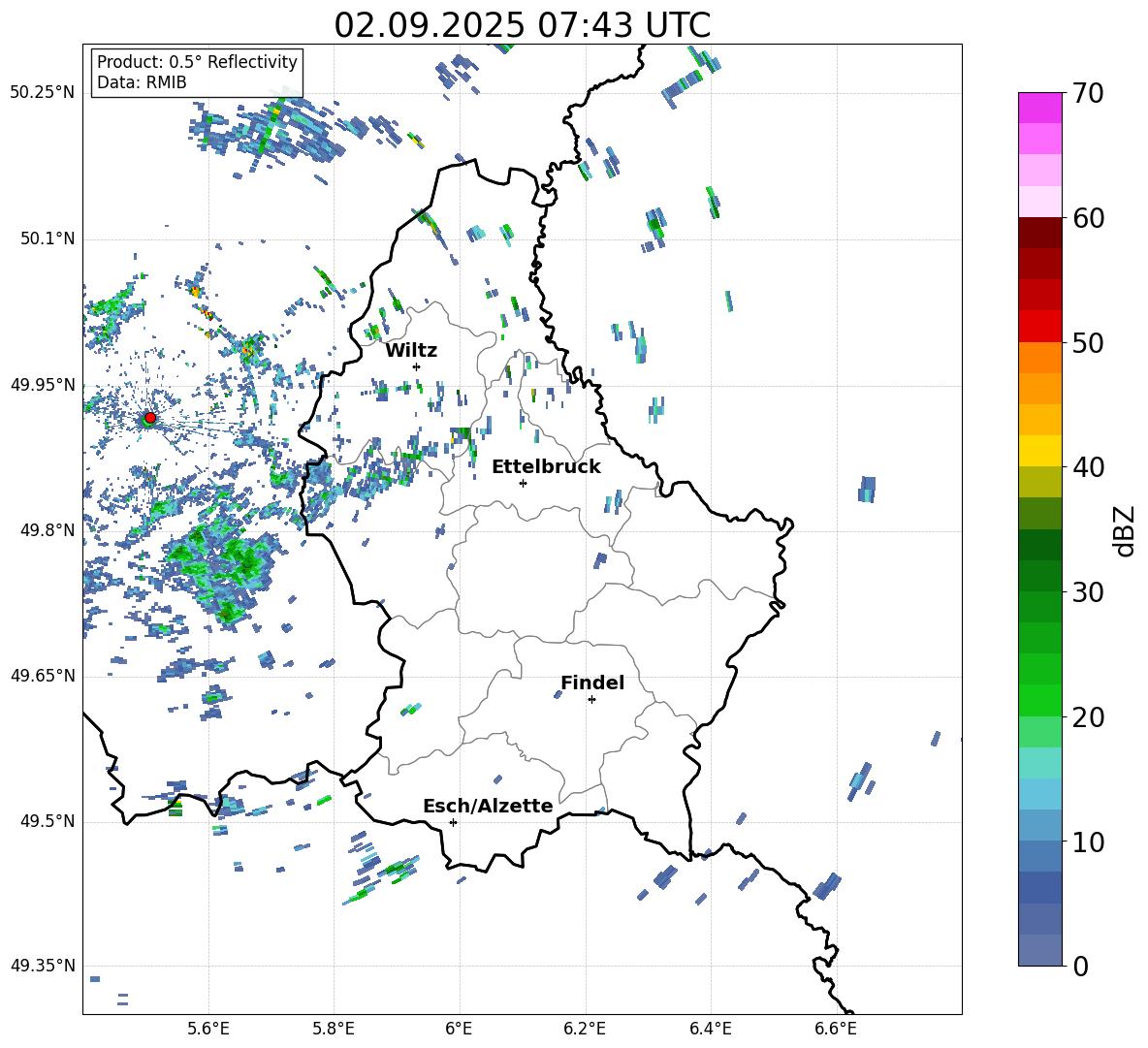Click the 5.6°E longitude label
1148x1048 pixels.
click(x=207, y=1029)
